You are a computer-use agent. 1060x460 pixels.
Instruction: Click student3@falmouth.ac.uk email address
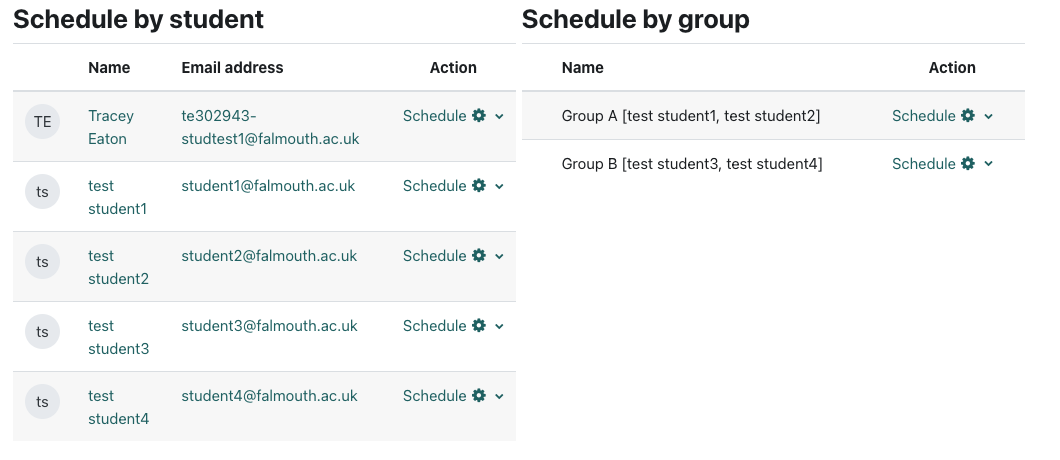point(269,326)
